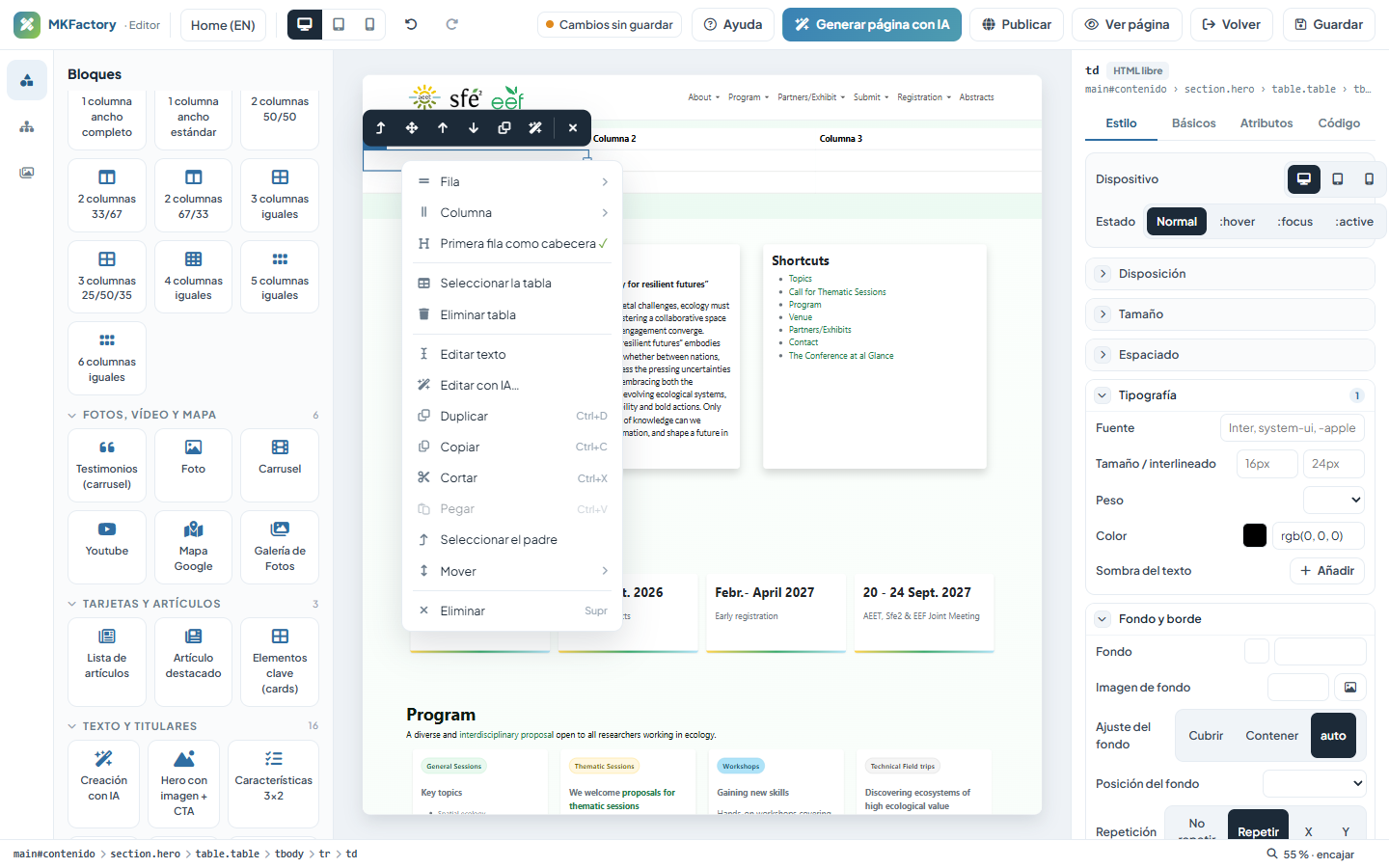Image resolution: width=1389 pixels, height=868 pixels.
Task: Switch to desktop preview in top toolbar
Action: pyautogui.click(x=305, y=24)
